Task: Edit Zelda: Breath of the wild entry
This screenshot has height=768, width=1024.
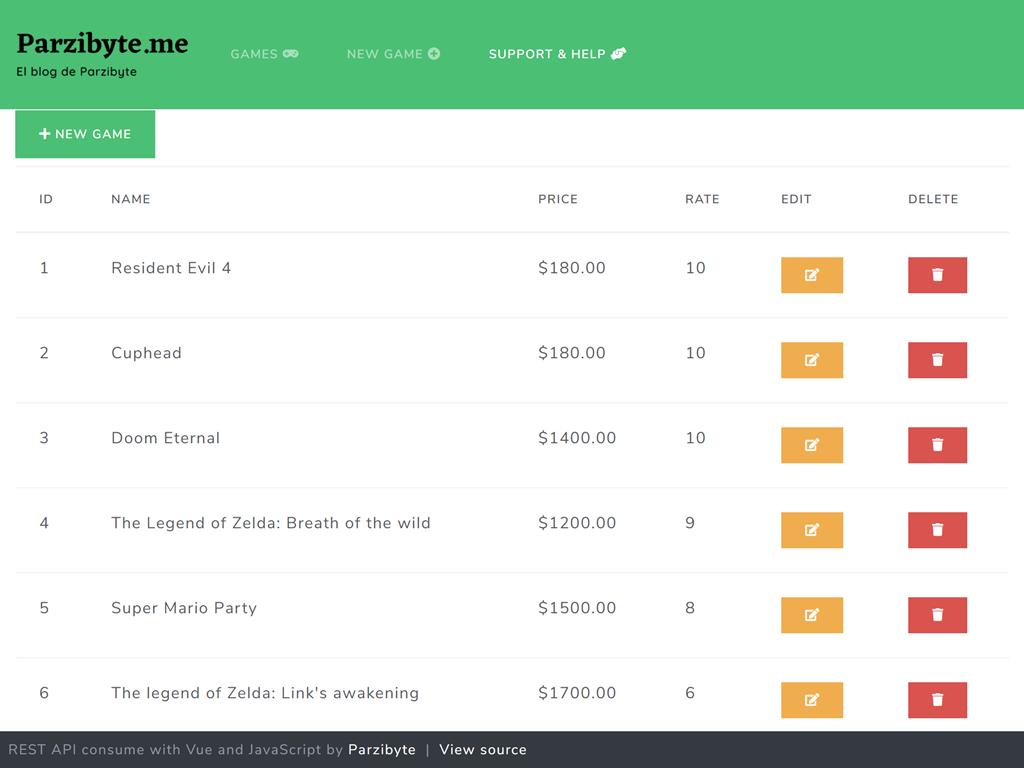Action: (811, 530)
